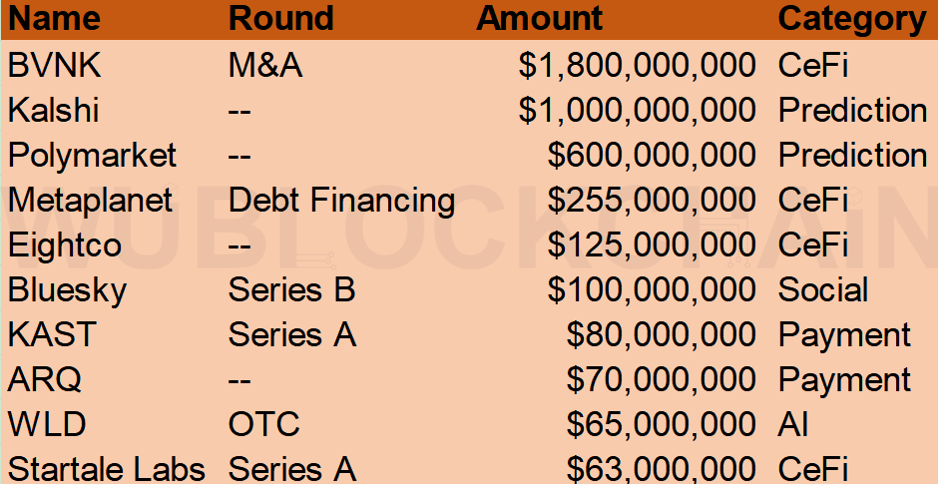Click the Category column header
Screen dimensions: 938x484
click(x=852, y=18)
